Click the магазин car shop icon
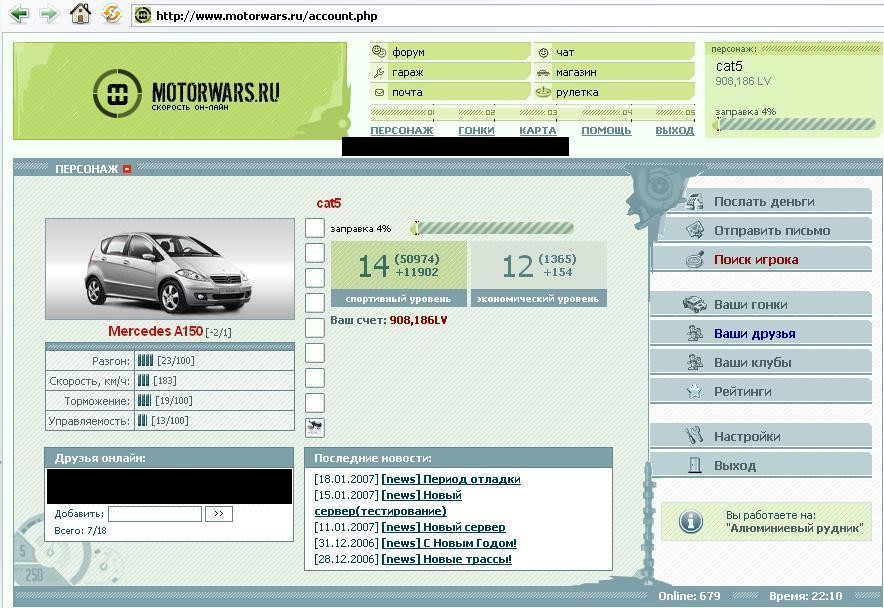 pos(543,72)
